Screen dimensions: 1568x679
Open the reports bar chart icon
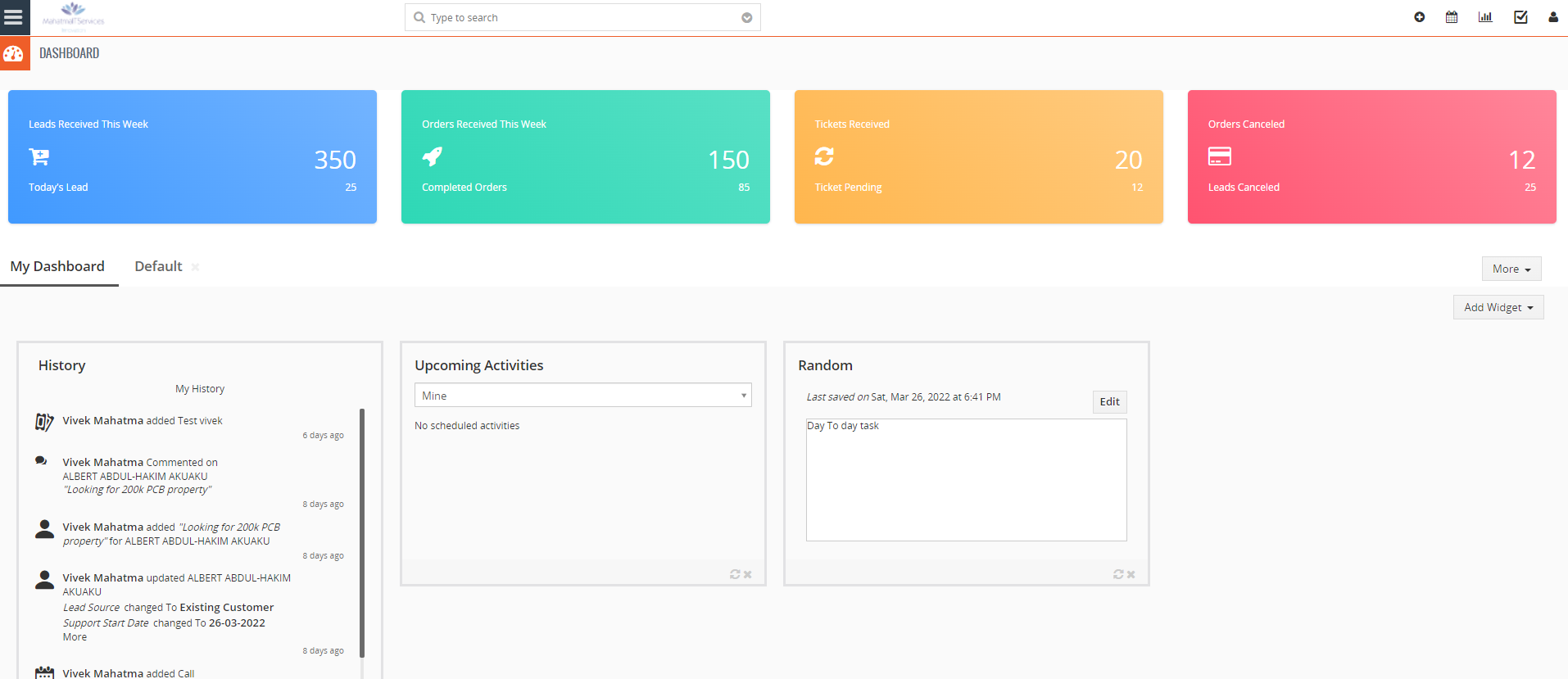pyautogui.click(x=1485, y=17)
